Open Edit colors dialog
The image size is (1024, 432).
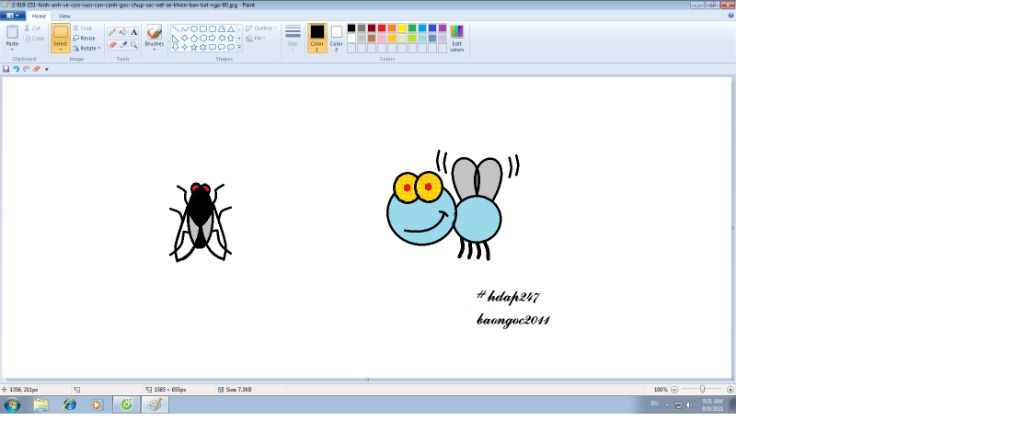point(457,39)
